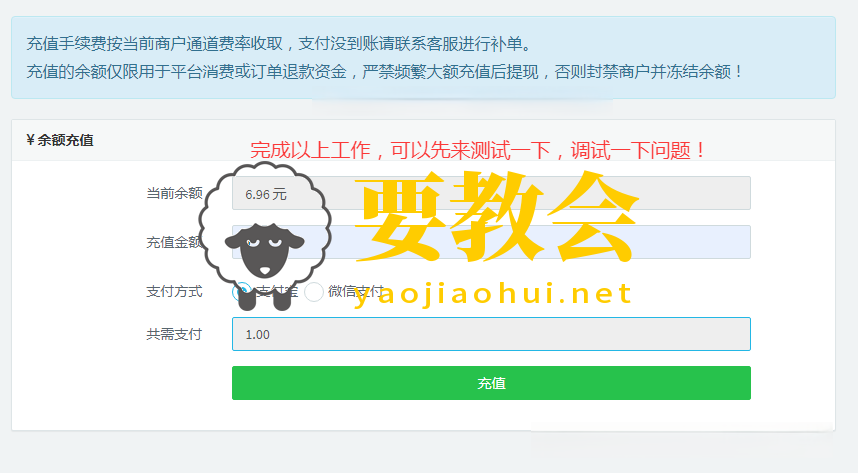Click the yellow 要教会 watermark text
This screenshot has height=473, width=858.
click(x=497, y=216)
